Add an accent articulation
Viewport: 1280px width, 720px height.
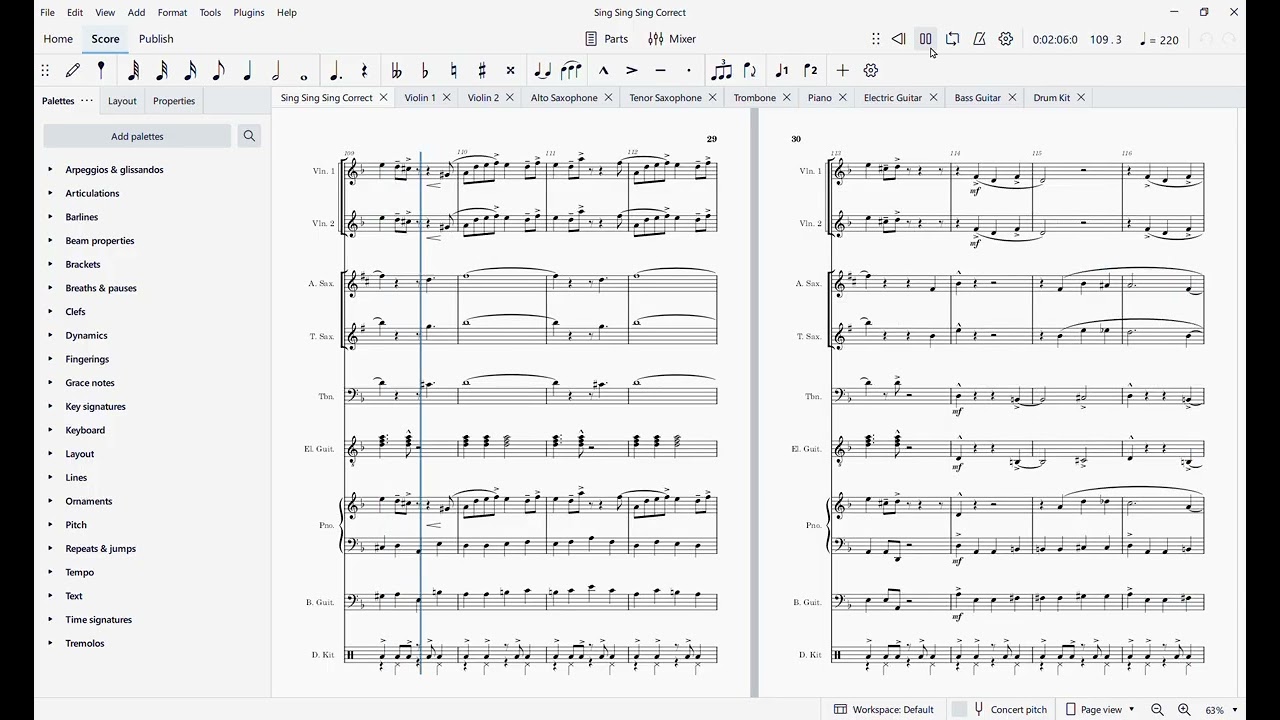click(632, 71)
